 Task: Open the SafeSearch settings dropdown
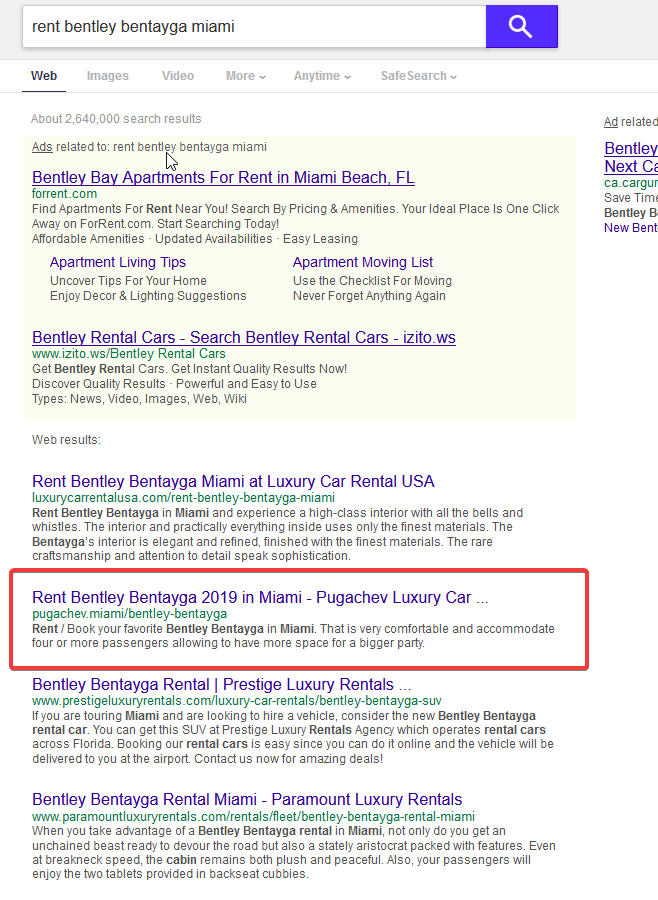tap(419, 76)
